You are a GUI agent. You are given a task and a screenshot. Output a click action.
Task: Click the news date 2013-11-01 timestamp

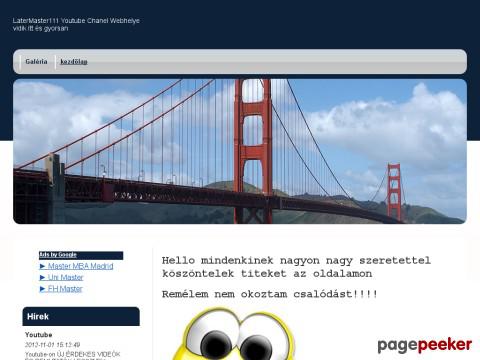coord(52,345)
